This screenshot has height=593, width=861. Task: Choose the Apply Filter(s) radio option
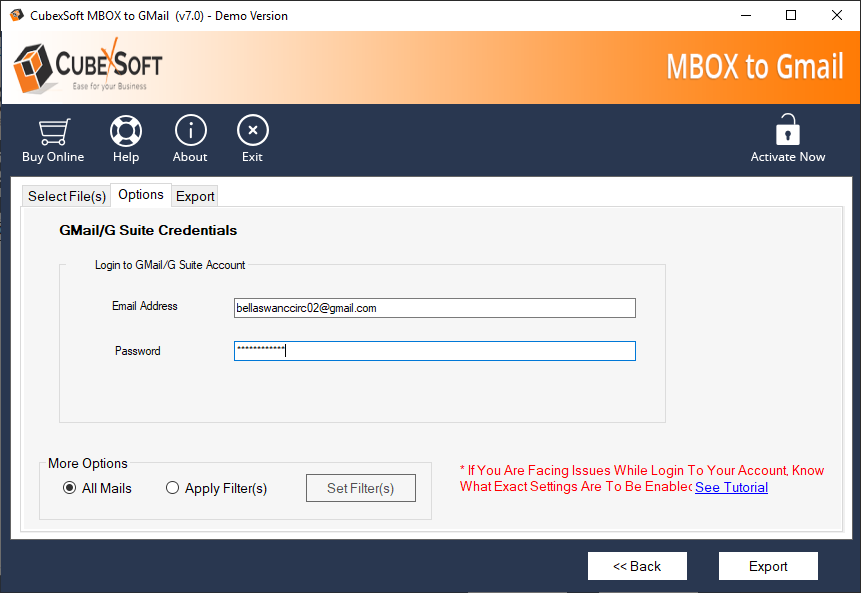click(173, 488)
